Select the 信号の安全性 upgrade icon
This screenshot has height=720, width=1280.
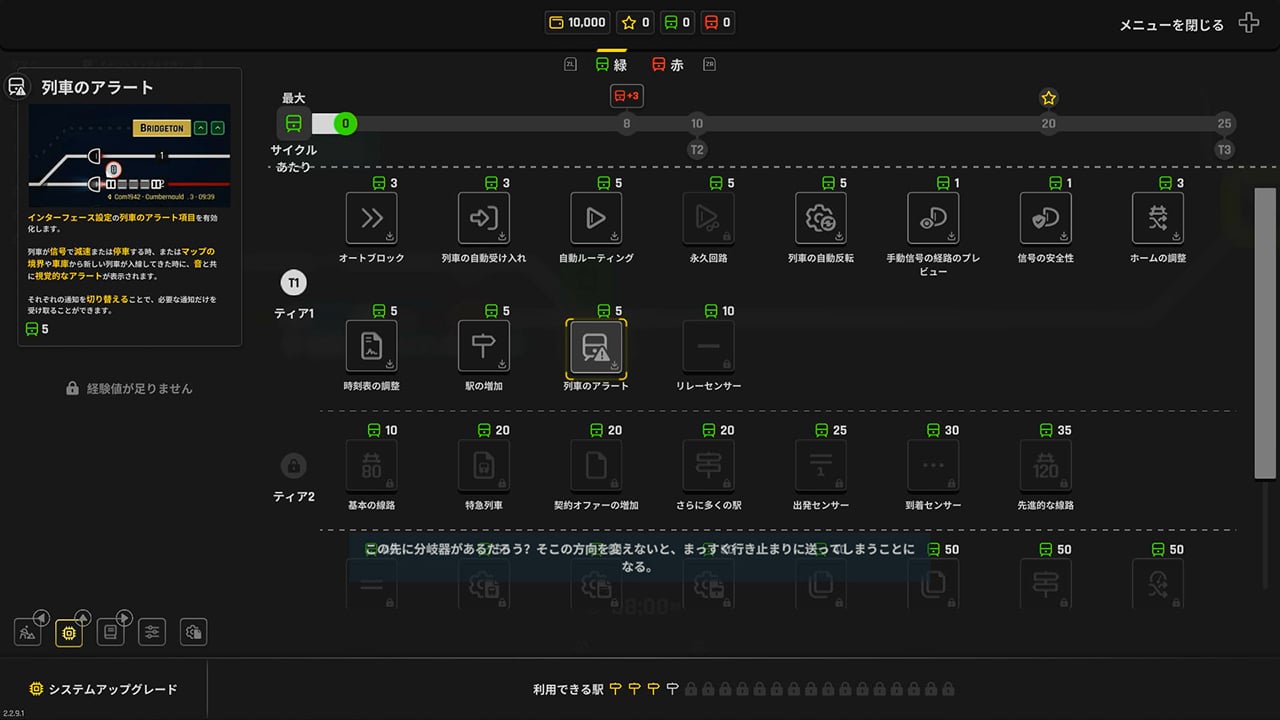coord(1045,218)
